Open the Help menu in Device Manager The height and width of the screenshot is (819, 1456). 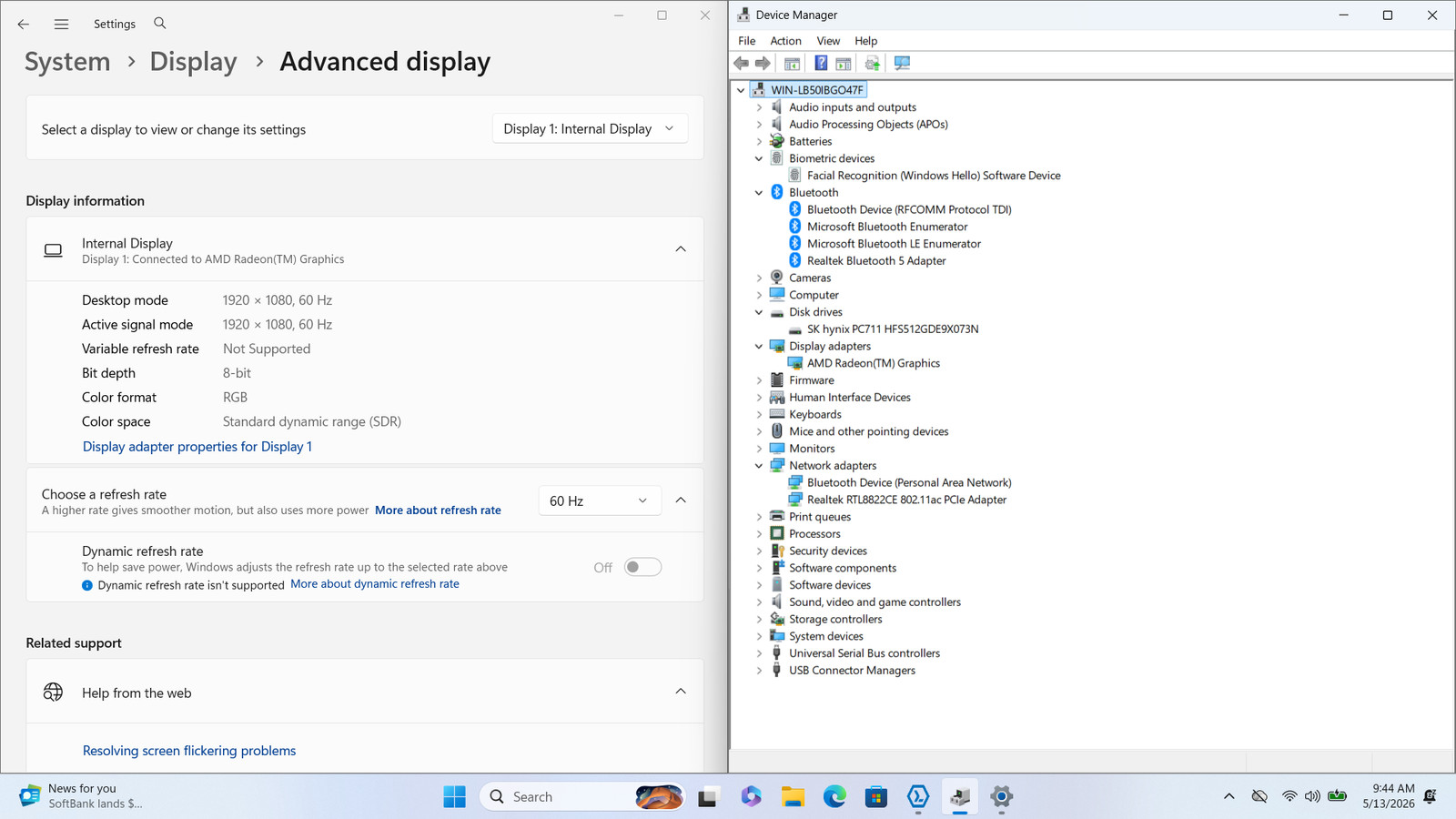point(865,41)
